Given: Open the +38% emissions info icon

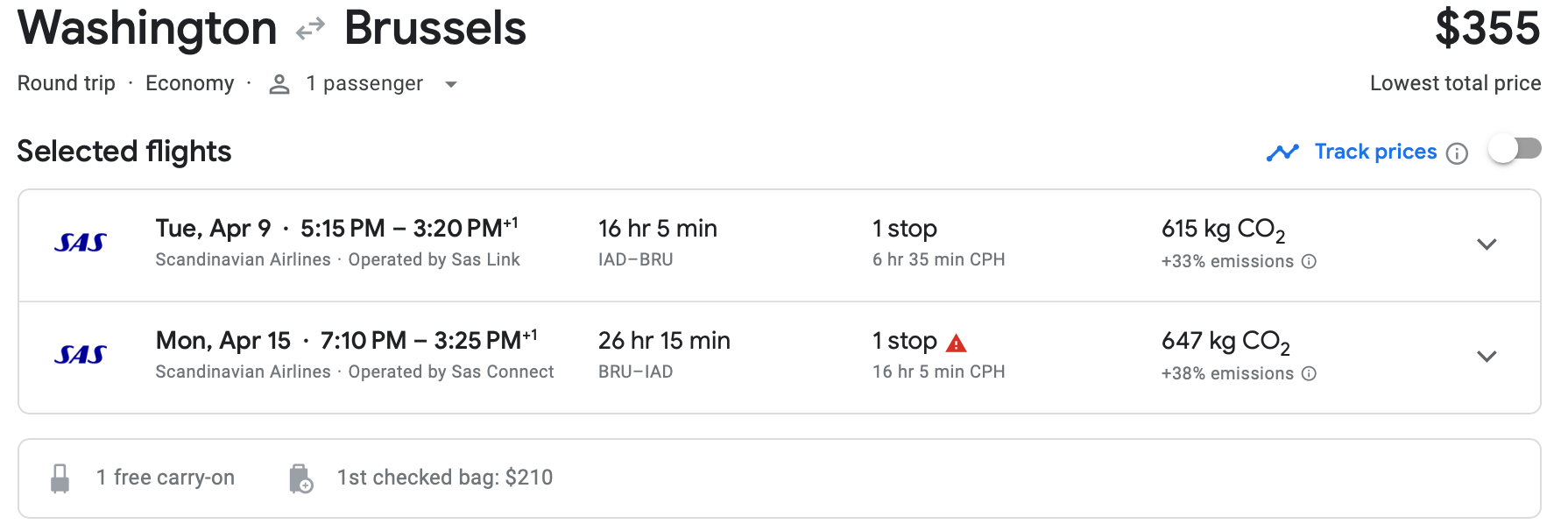Looking at the screenshot, I should point(1309,373).
